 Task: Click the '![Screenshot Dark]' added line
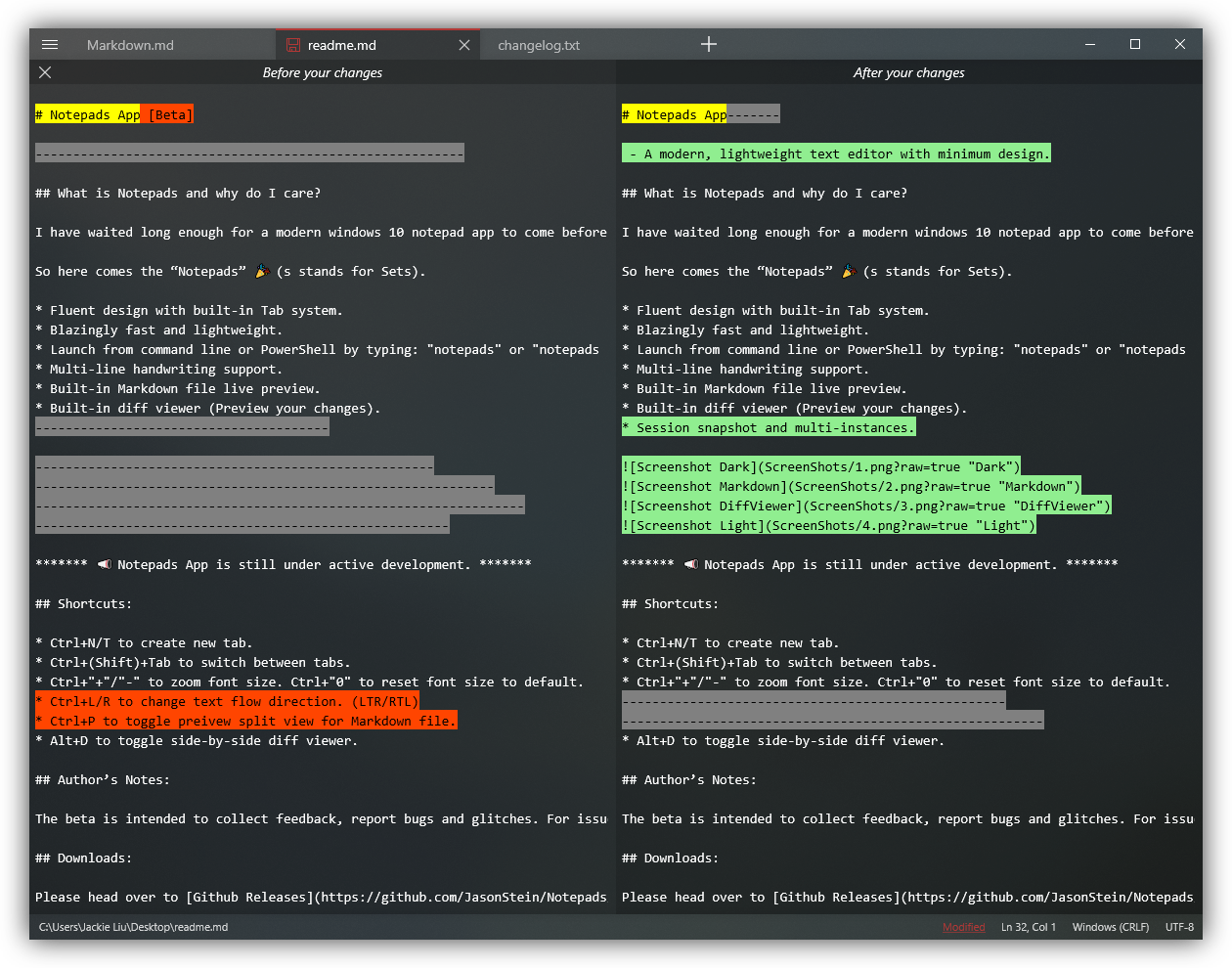[821, 466]
